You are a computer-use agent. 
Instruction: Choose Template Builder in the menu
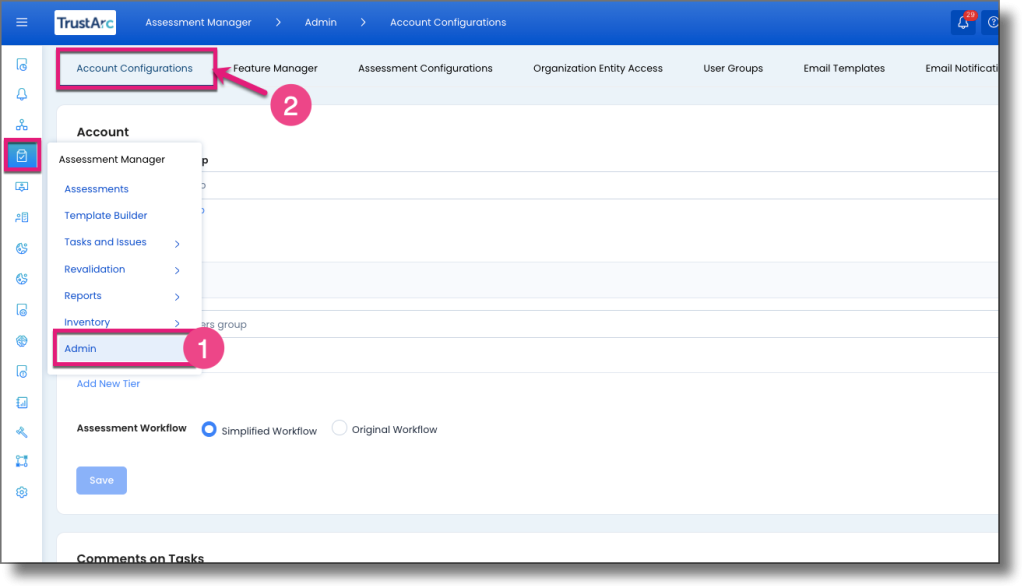[x=106, y=215]
